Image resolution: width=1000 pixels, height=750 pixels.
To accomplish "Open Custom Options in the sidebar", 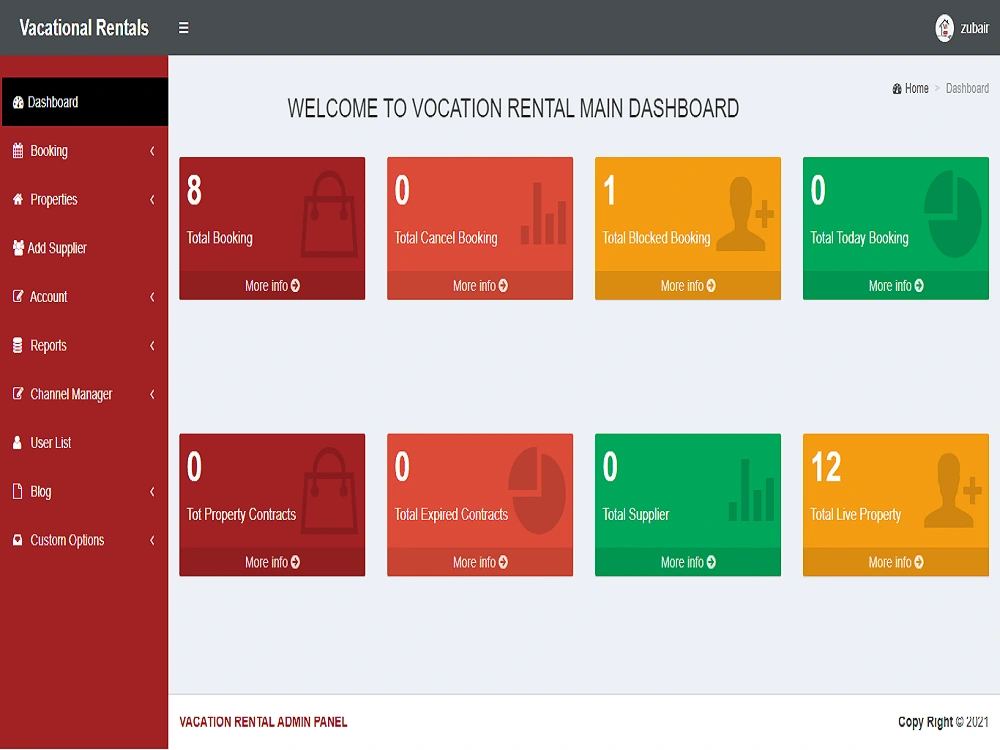I will coord(84,540).
